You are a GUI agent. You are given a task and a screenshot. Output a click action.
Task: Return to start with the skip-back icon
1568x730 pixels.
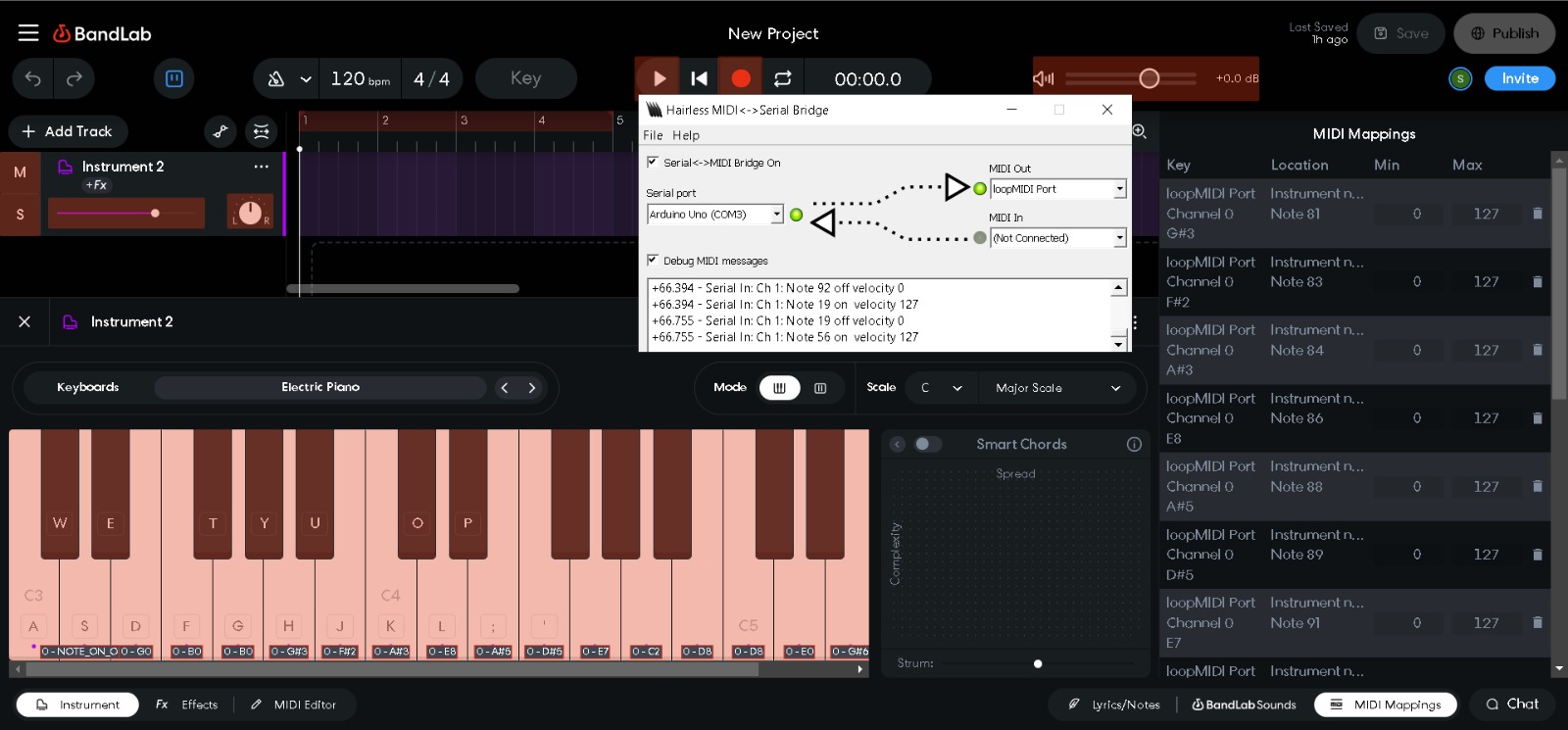700,78
